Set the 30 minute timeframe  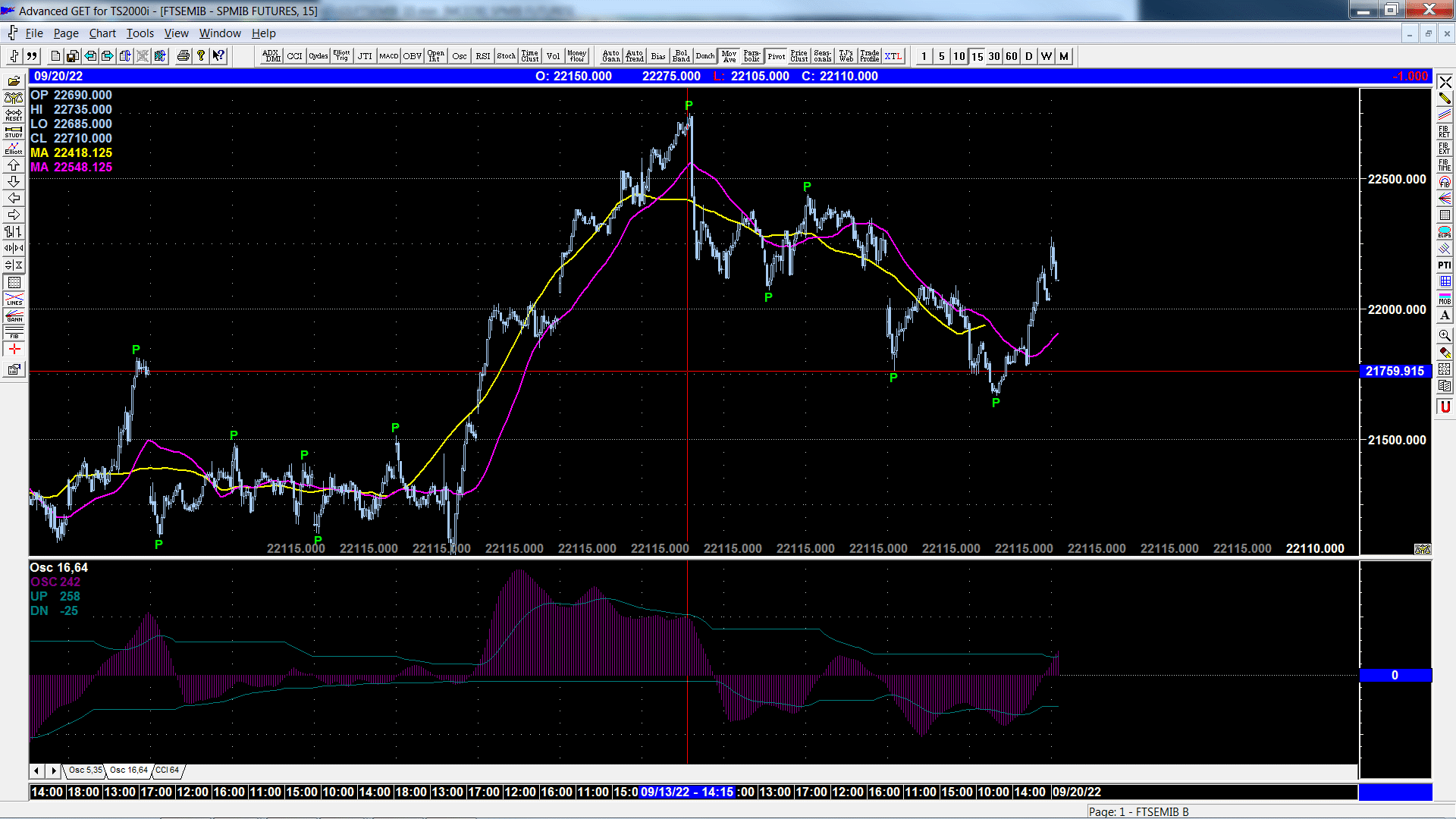[993, 56]
